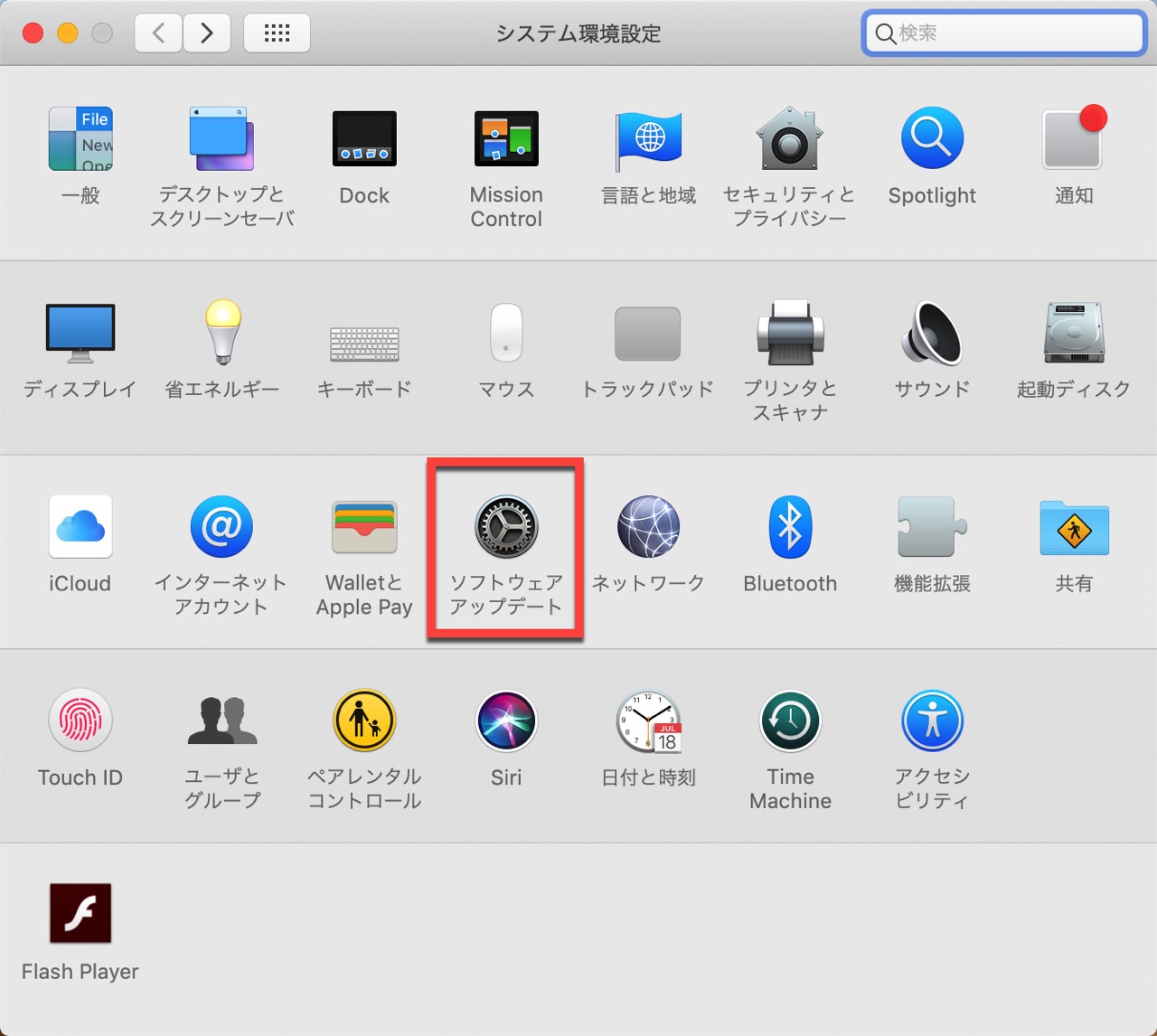Open ユーザとグループ preferences icon
The image size is (1157, 1036).
222,720
